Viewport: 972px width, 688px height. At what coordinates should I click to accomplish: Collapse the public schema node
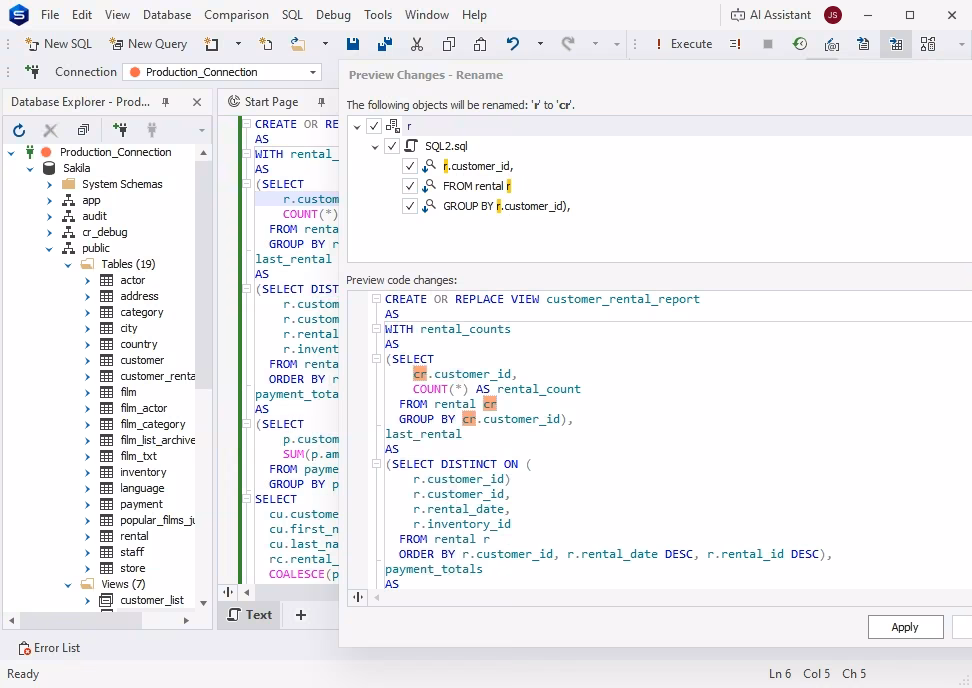pyautogui.click(x=50, y=249)
